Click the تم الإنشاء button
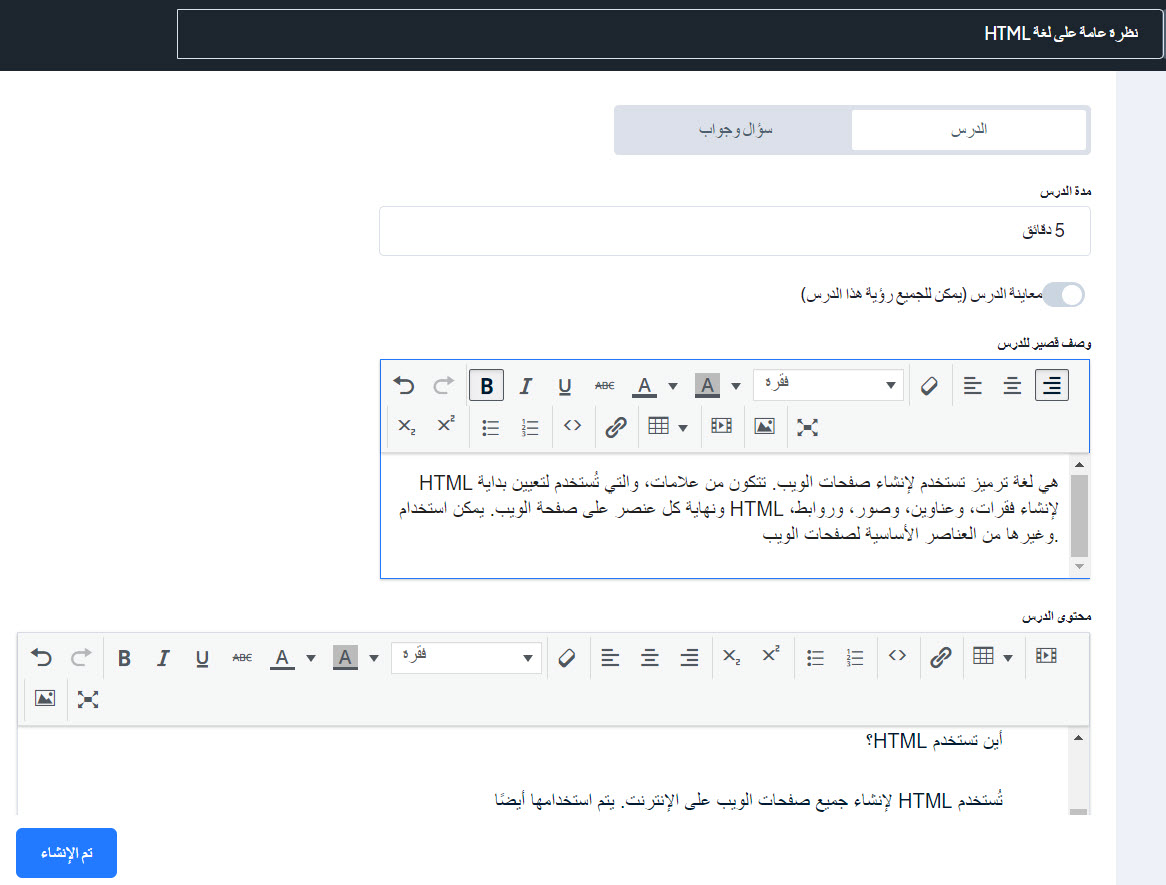Viewport: 1166px width, 885px height. pyautogui.click(x=67, y=853)
